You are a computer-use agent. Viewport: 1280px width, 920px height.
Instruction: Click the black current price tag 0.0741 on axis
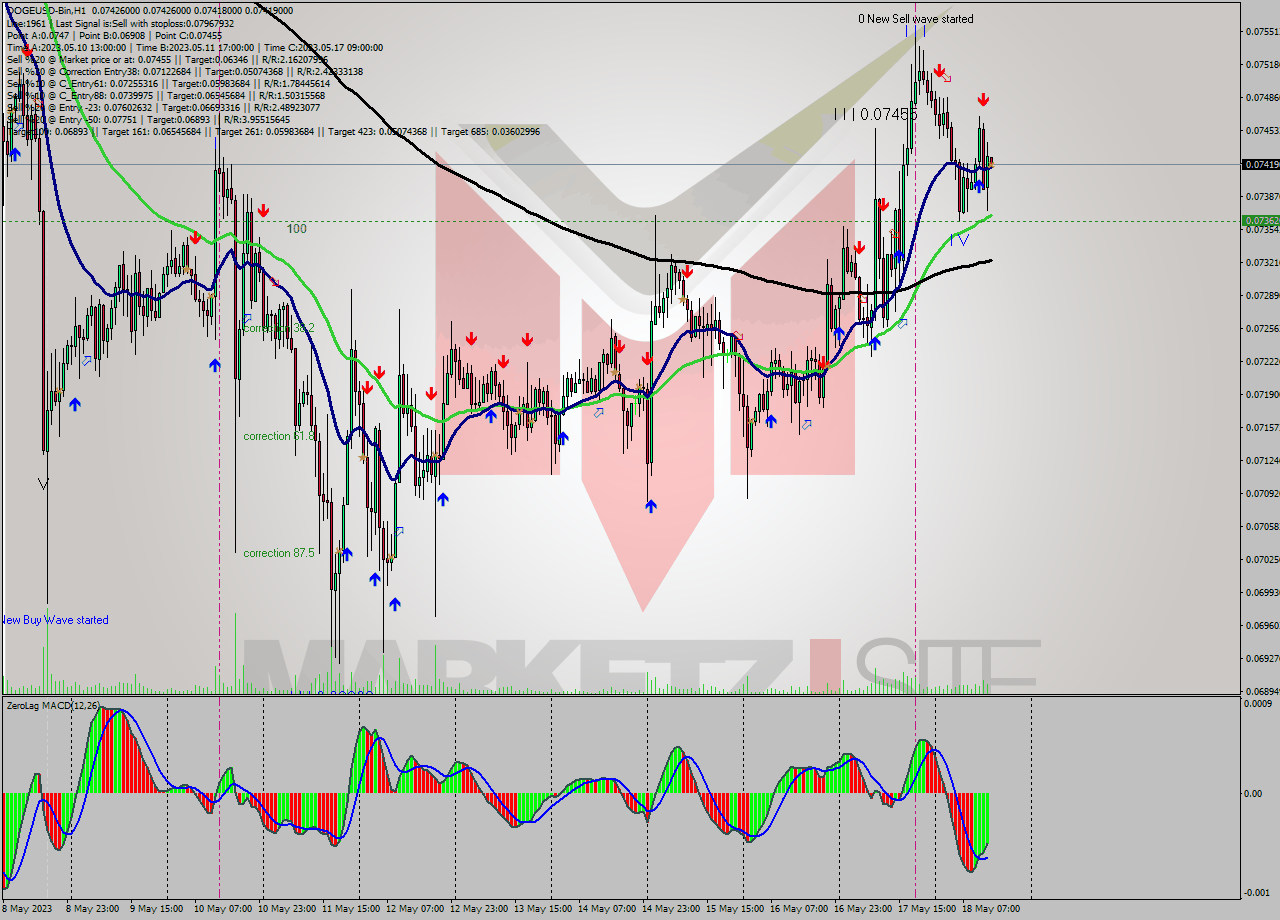[x=1259, y=164]
